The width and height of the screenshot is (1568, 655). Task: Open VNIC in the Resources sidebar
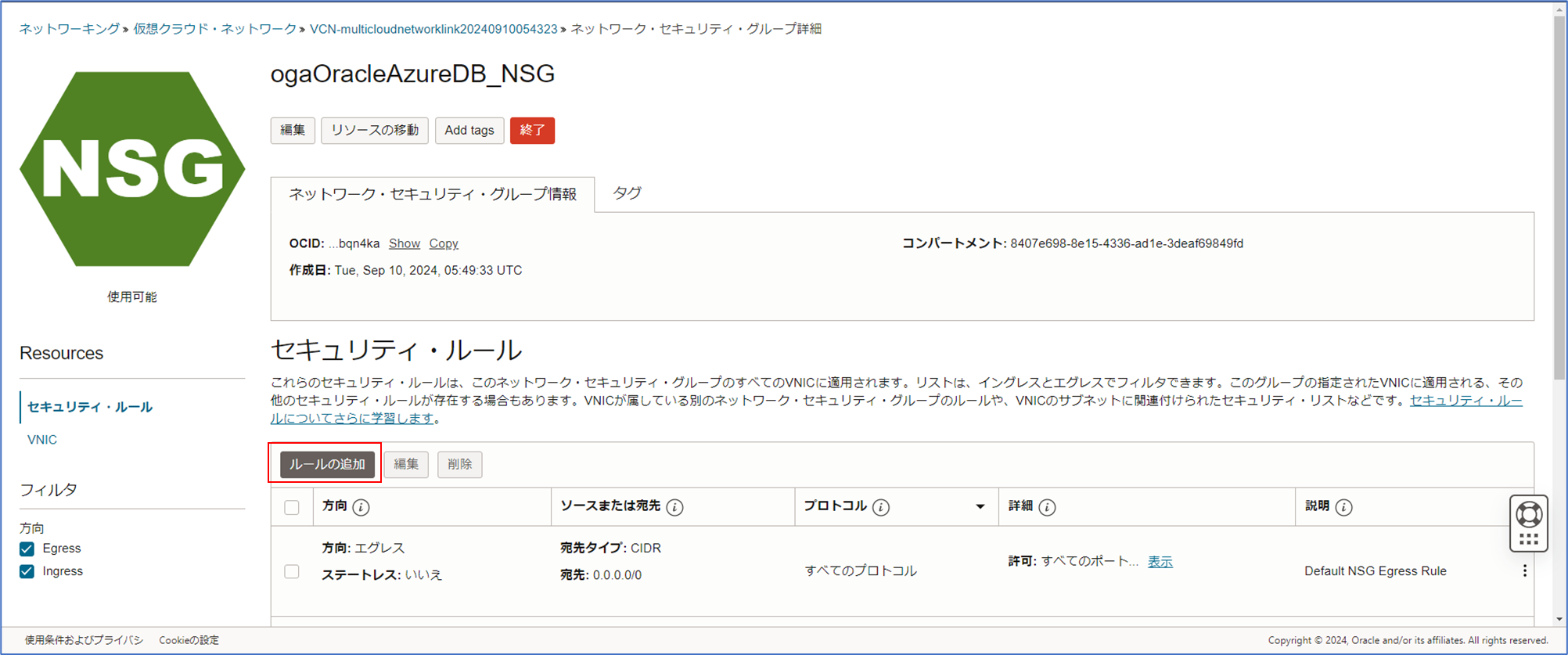42,440
